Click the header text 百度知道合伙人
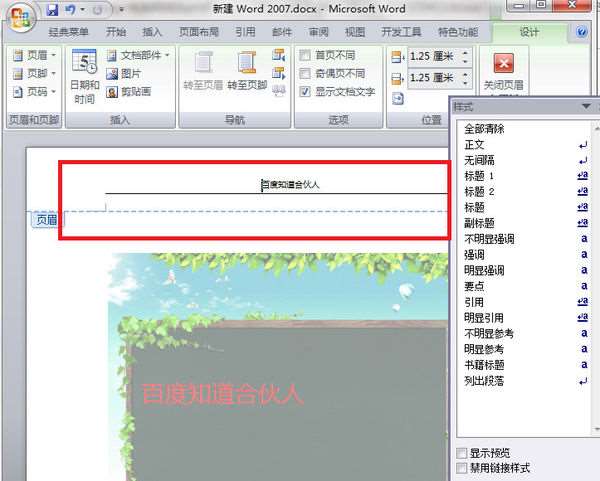Screen dimensions: 600x481 (290, 185)
